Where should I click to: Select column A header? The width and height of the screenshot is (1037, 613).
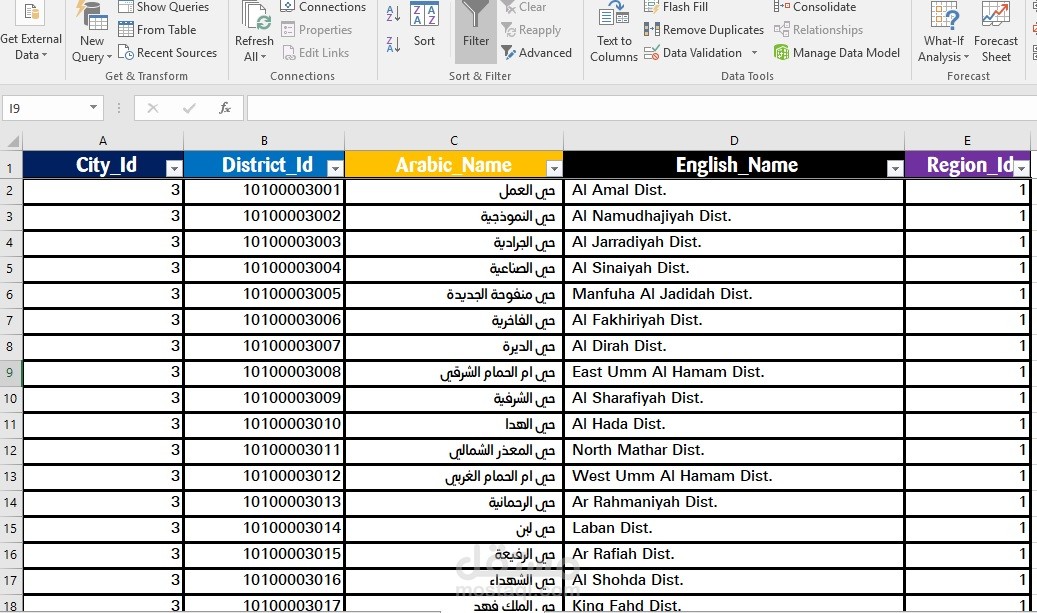point(103,141)
